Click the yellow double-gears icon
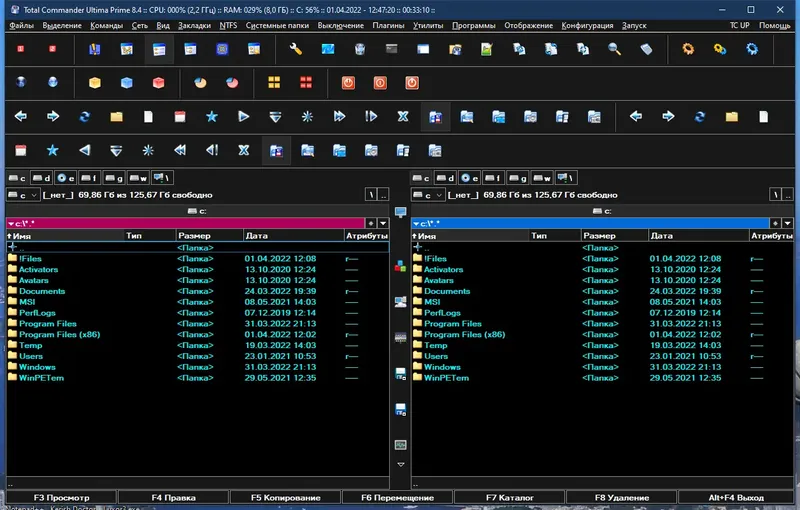800x510 pixels. (x=720, y=49)
